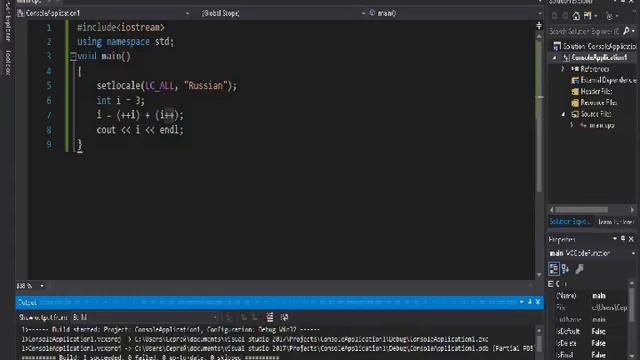640x360 pixels.
Task: Select the (Name) property row
Action: (589, 296)
